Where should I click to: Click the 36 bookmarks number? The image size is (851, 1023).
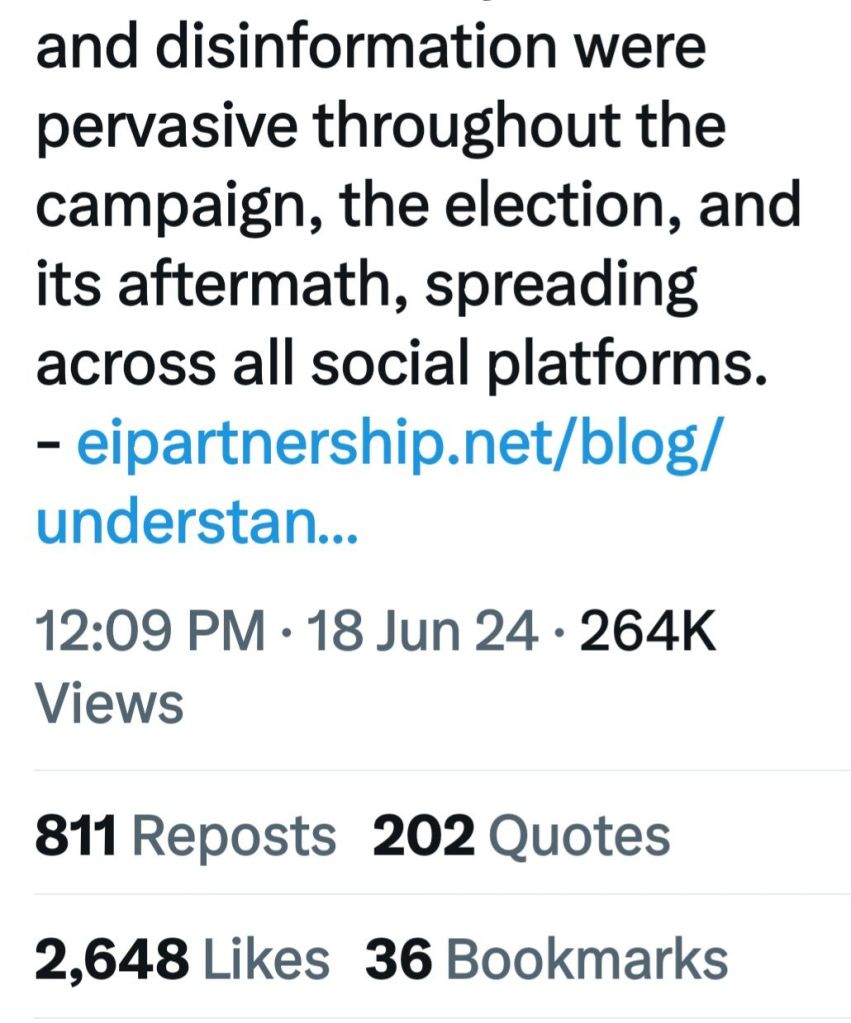pos(398,960)
